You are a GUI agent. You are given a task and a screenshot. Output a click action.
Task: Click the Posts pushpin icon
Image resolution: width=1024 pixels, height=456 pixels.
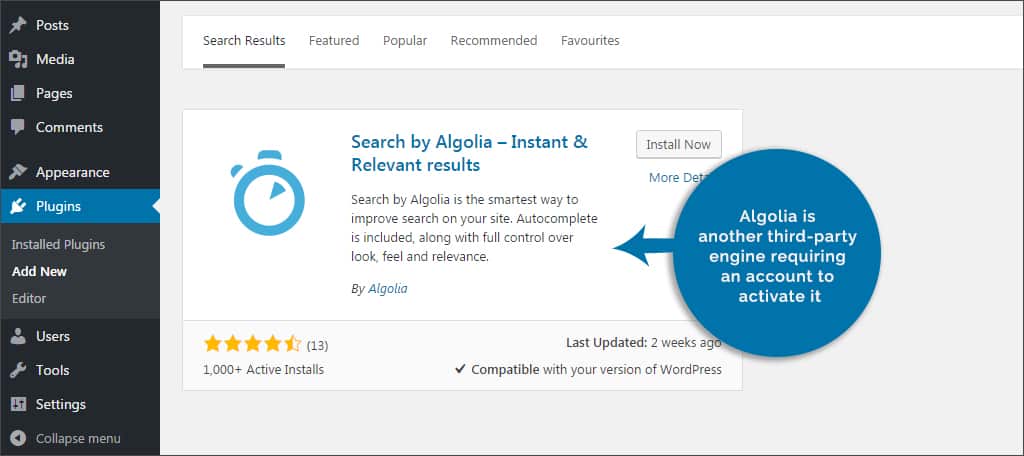[x=18, y=25]
